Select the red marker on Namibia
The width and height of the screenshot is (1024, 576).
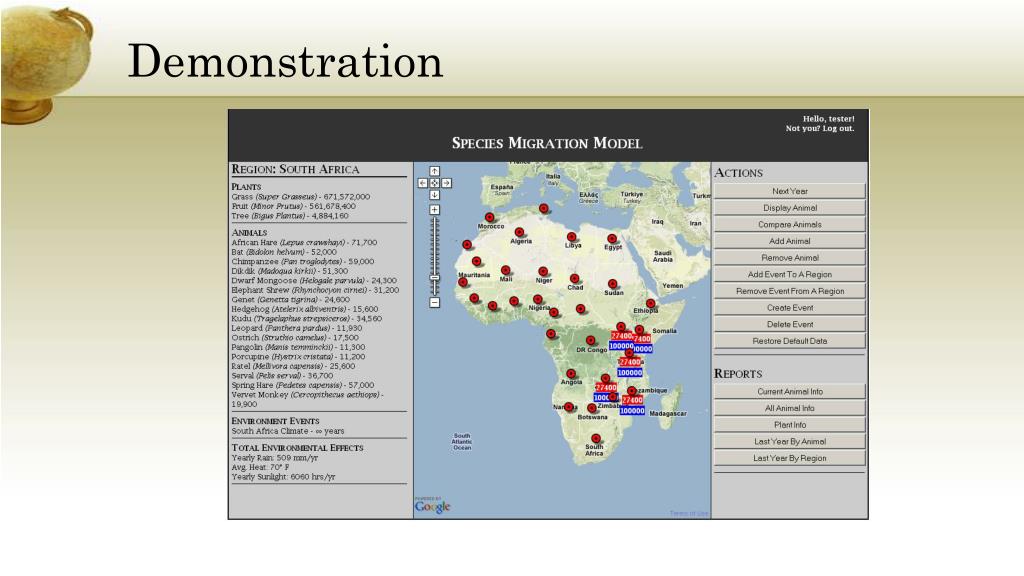[x=569, y=407]
